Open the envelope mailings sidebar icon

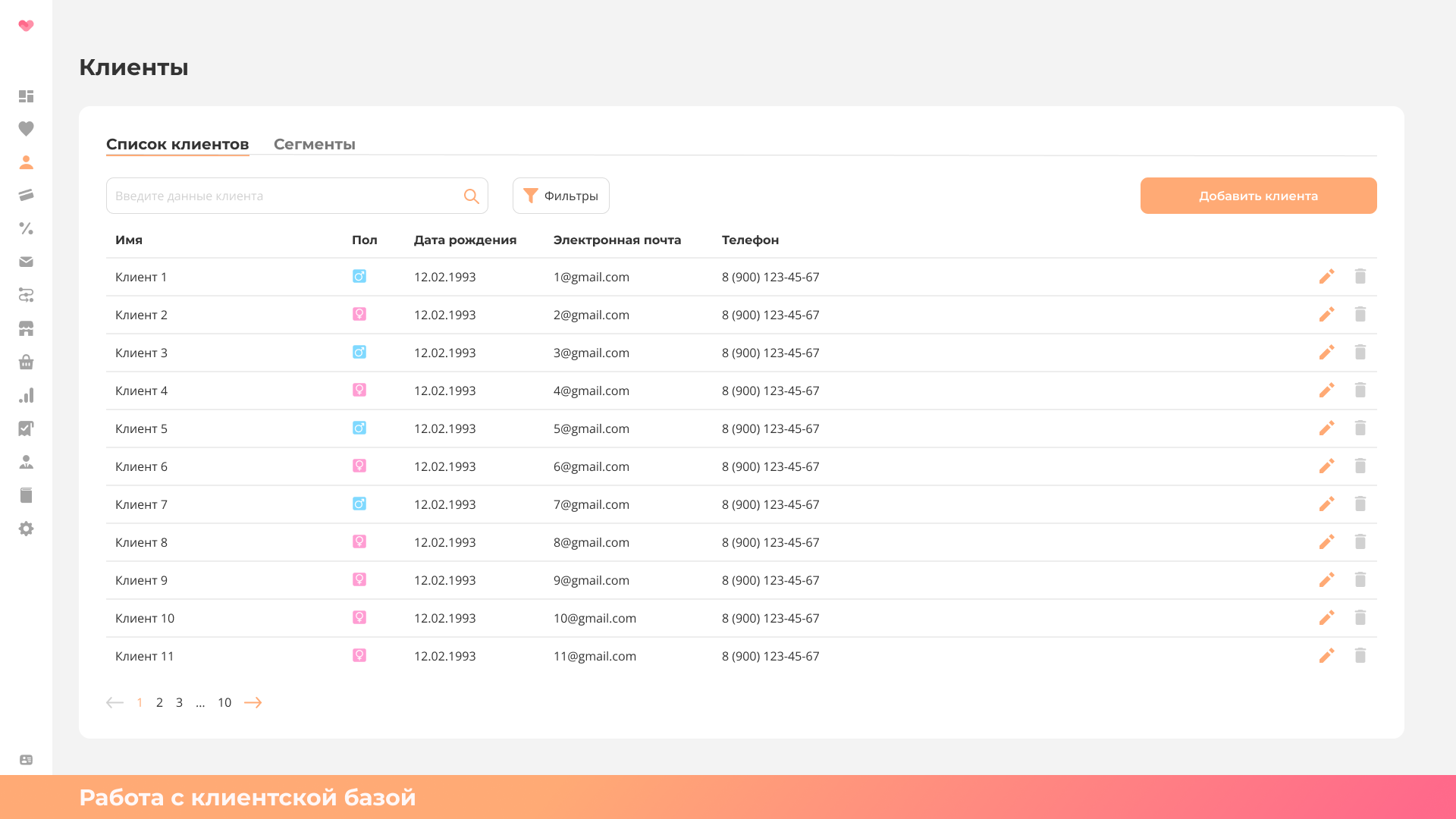pyautogui.click(x=26, y=262)
